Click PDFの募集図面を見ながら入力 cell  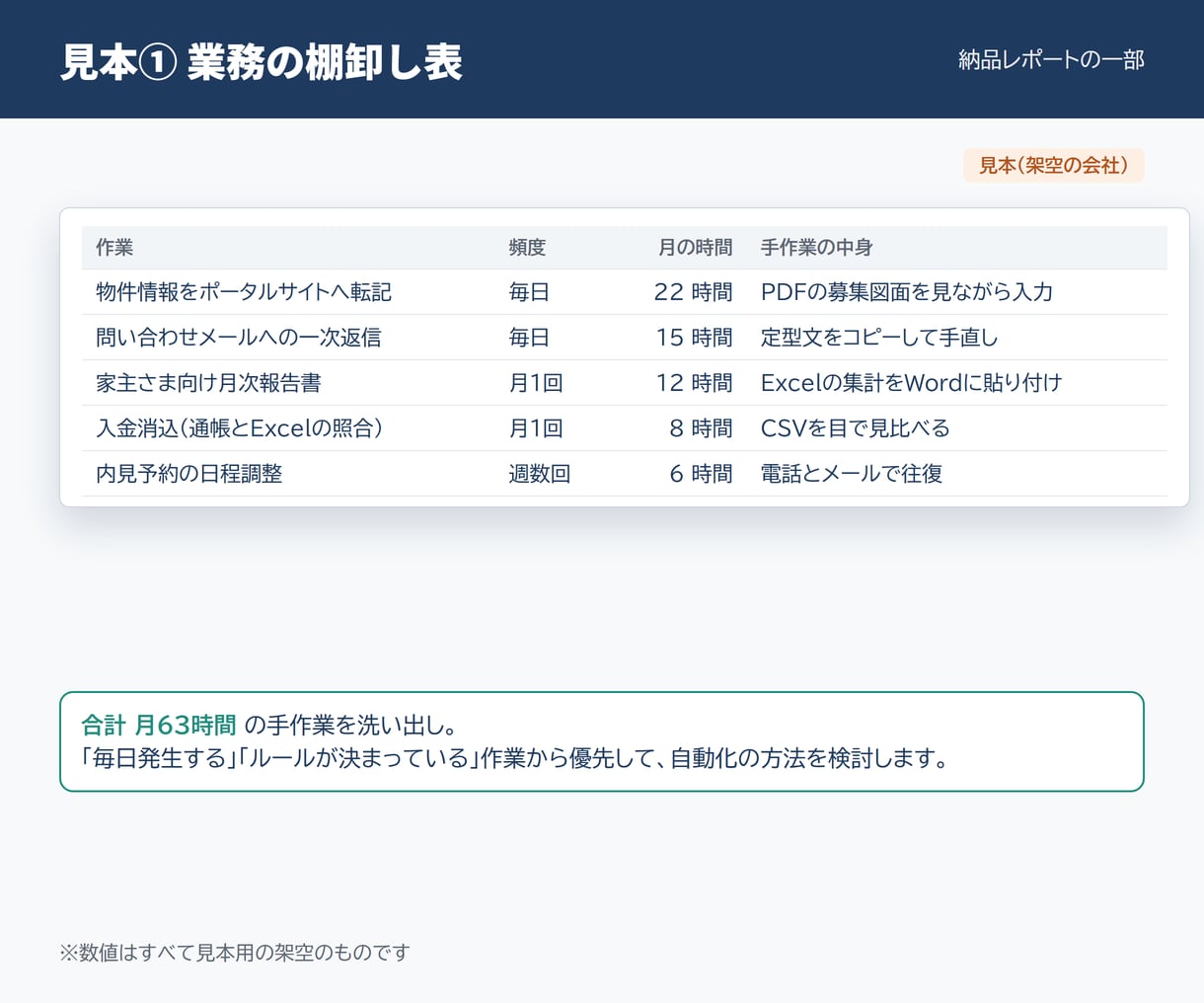(907, 292)
